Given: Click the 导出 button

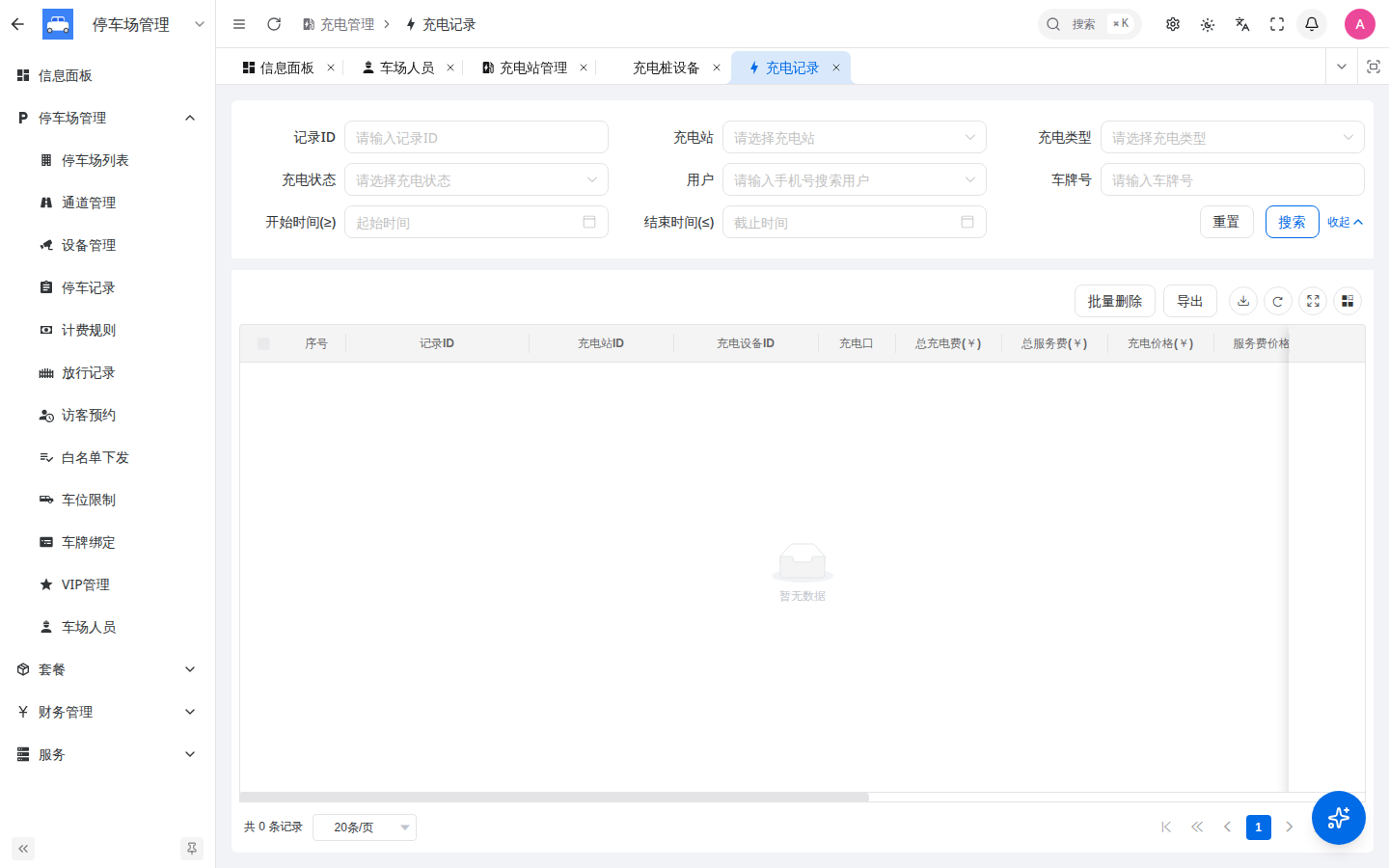Looking at the screenshot, I should click(x=1189, y=301).
